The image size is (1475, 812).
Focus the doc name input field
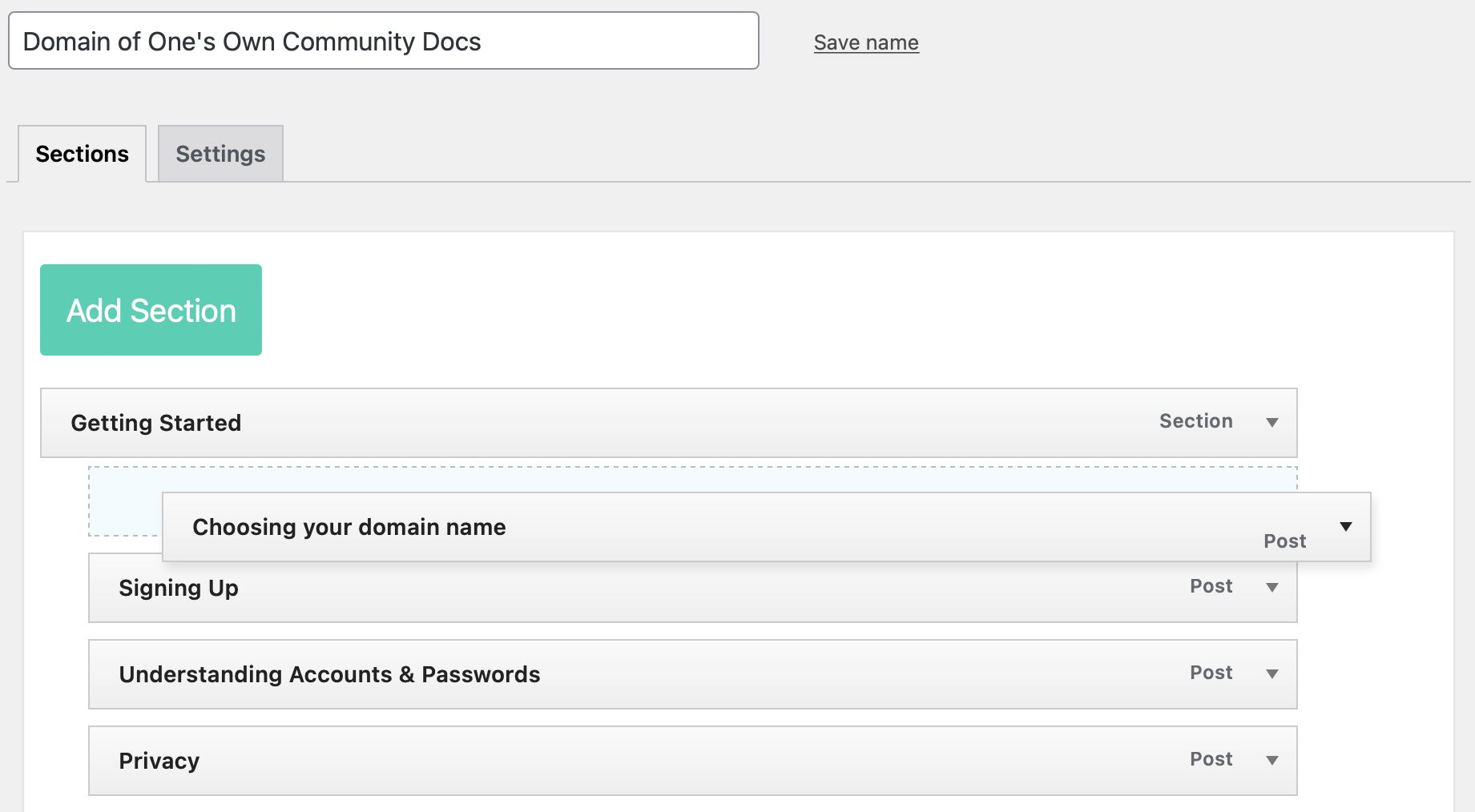pyautogui.click(x=384, y=41)
